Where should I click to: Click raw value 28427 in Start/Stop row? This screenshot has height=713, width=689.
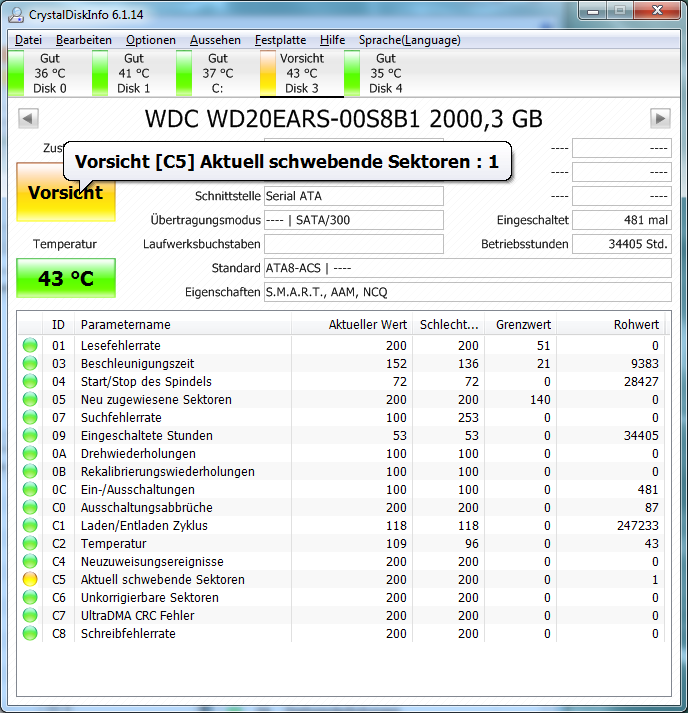[641, 382]
